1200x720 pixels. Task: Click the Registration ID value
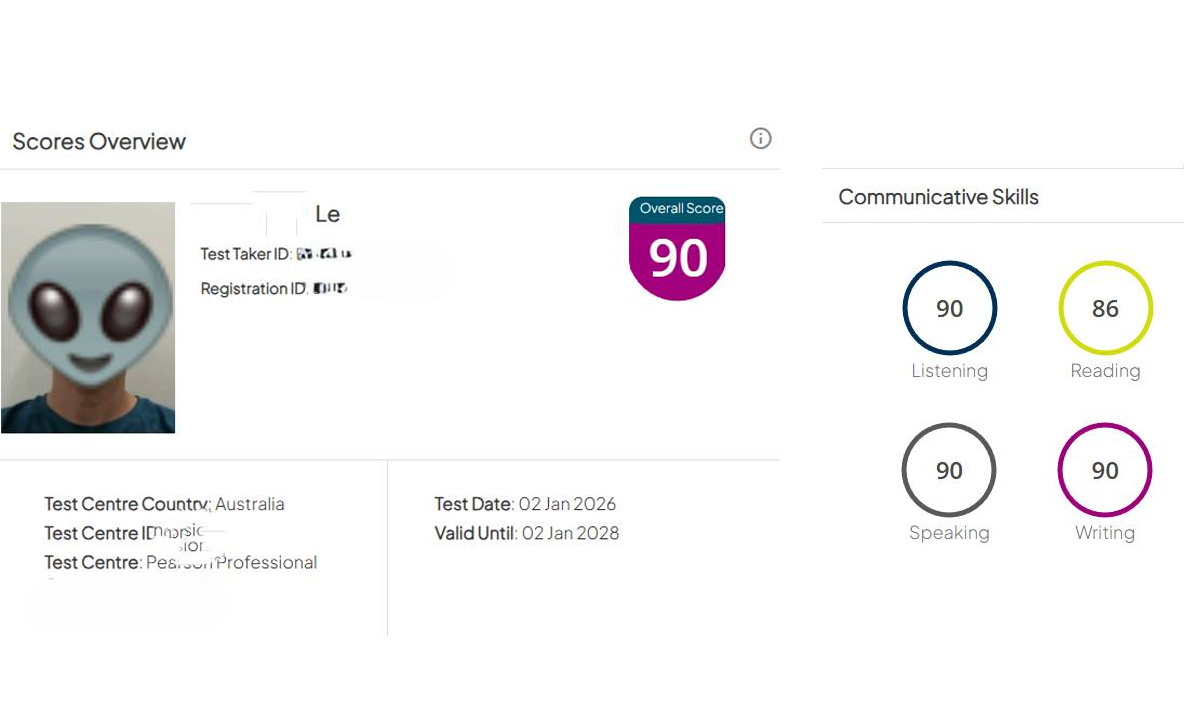(330, 289)
